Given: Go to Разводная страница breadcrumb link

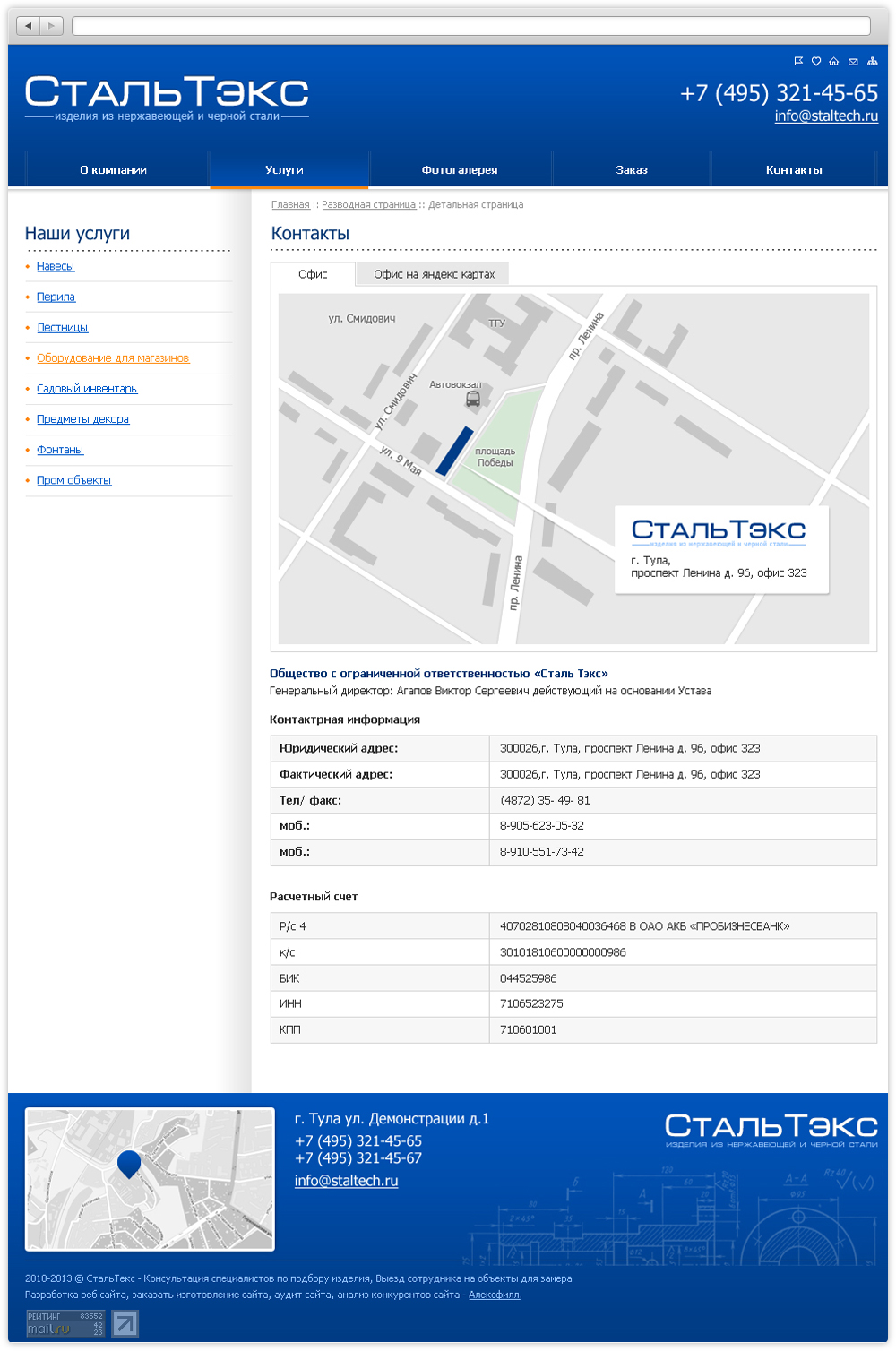Looking at the screenshot, I should pos(368,205).
